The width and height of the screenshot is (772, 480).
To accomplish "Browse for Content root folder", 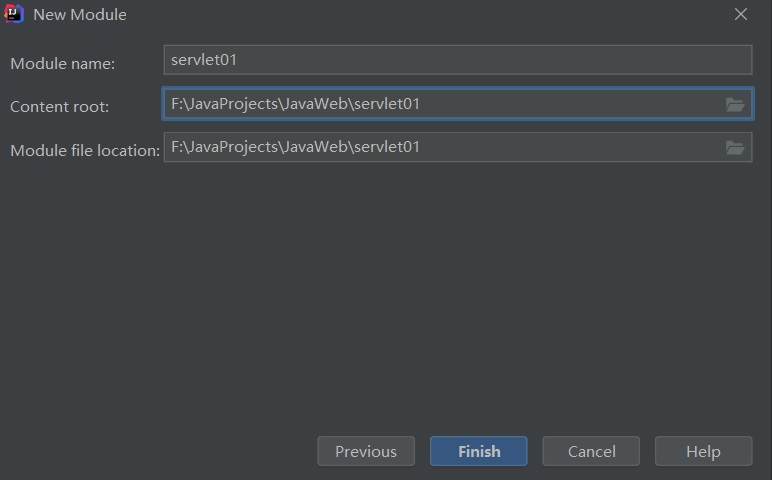I will point(735,104).
